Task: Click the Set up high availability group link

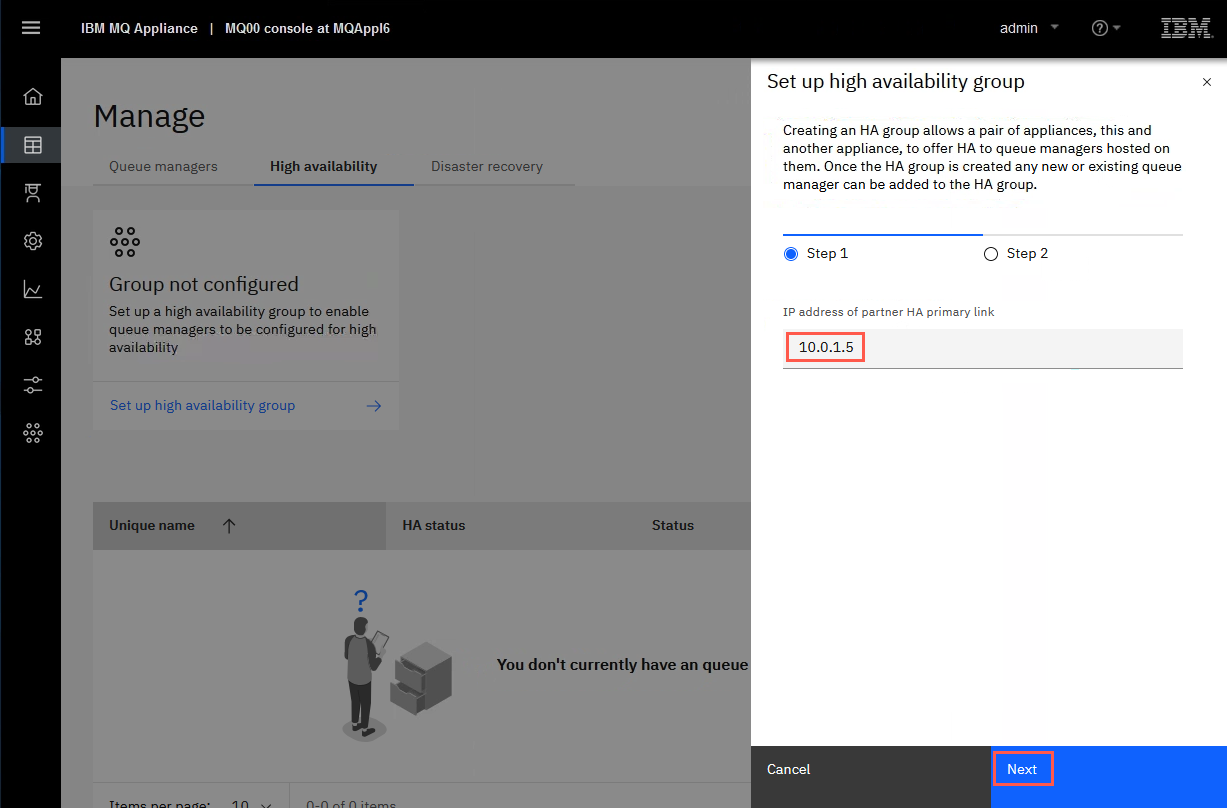Action: [202, 406]
